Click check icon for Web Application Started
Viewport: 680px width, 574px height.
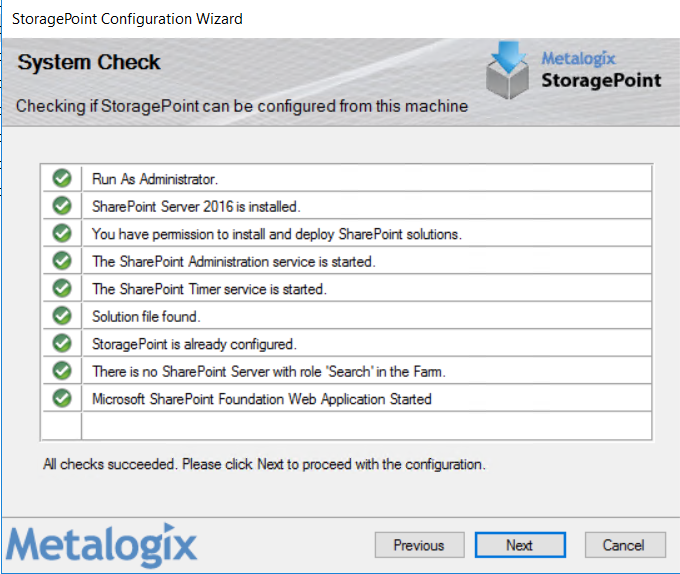(x=62, y=398)
